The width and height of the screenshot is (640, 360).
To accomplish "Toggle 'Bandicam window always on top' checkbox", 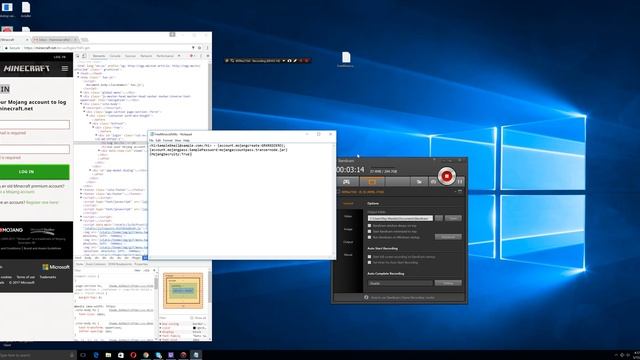I will click(x=370, y=226).
